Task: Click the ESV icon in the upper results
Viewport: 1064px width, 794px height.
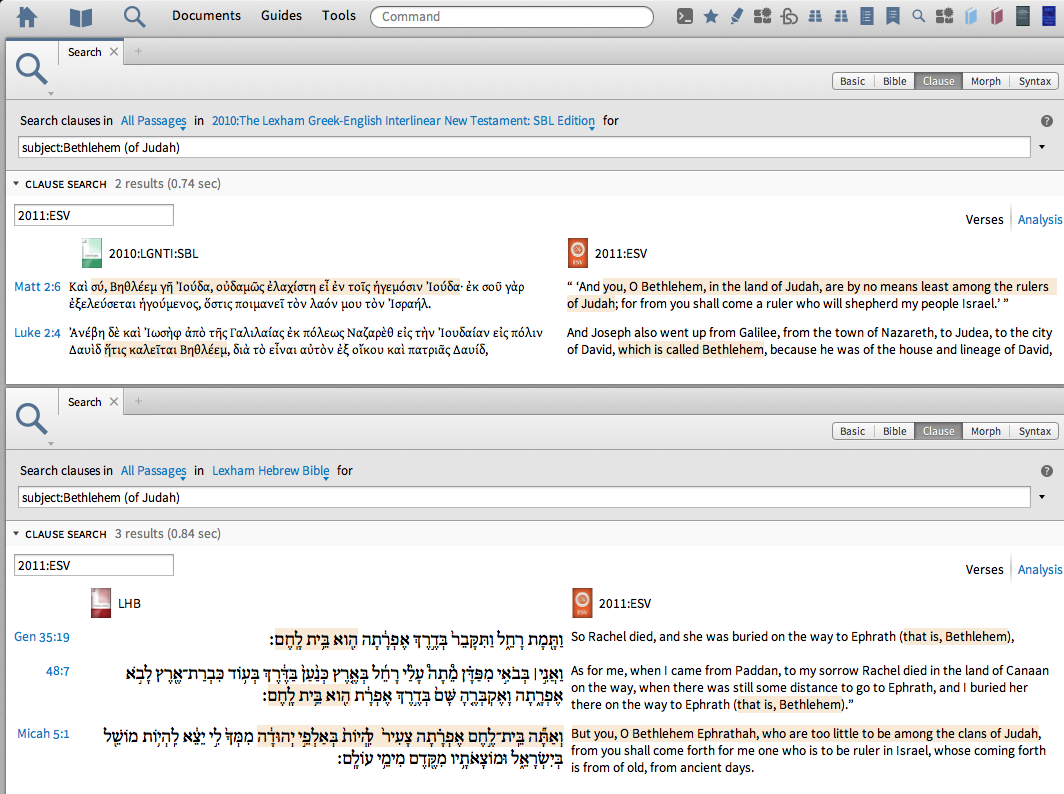Action: [577, 253]
